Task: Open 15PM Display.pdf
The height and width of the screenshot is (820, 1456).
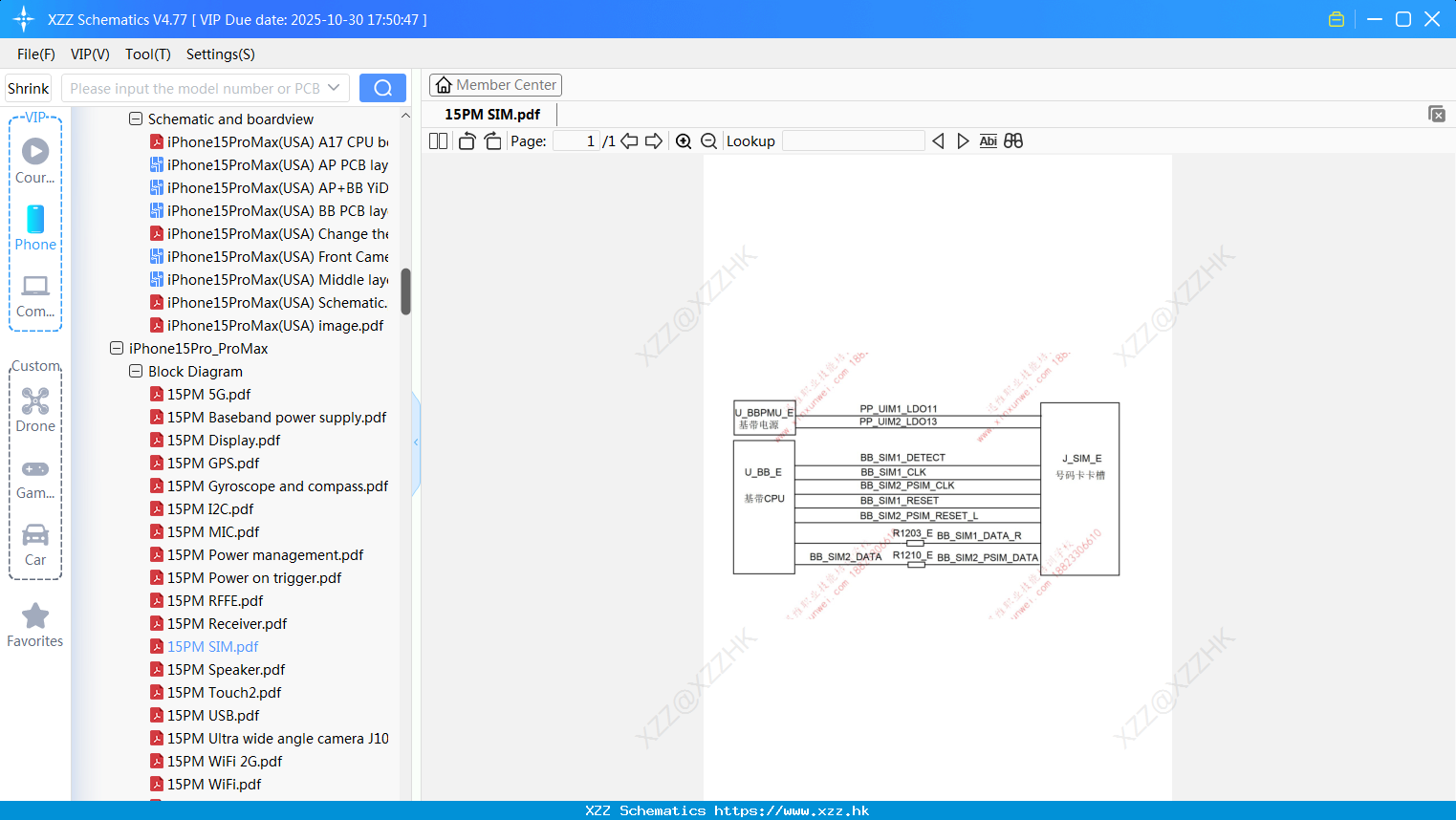Action: click(x=215, y=441)
